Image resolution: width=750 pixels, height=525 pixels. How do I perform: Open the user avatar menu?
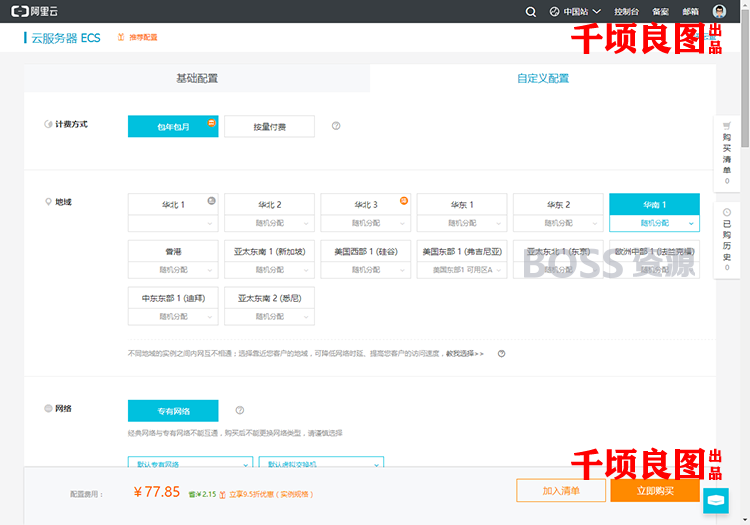[719, 11]
